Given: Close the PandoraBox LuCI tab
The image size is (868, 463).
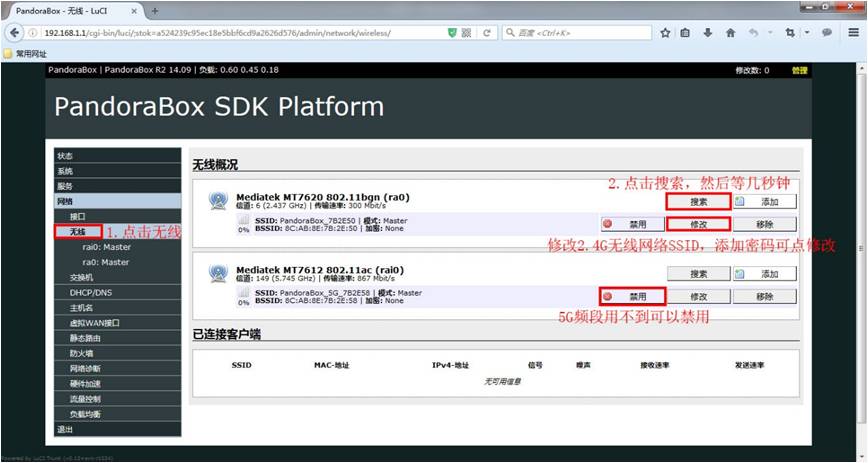Looking at the screenshot, I should pos(135,11).
